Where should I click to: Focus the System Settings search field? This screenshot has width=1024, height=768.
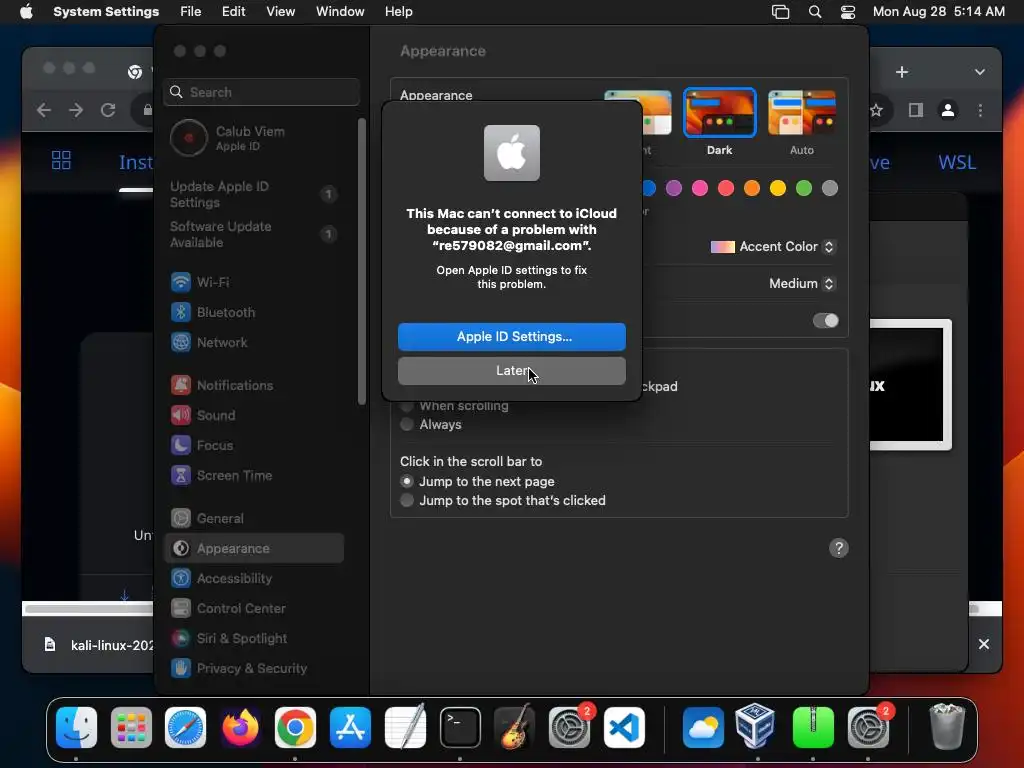tap(261, 92)
